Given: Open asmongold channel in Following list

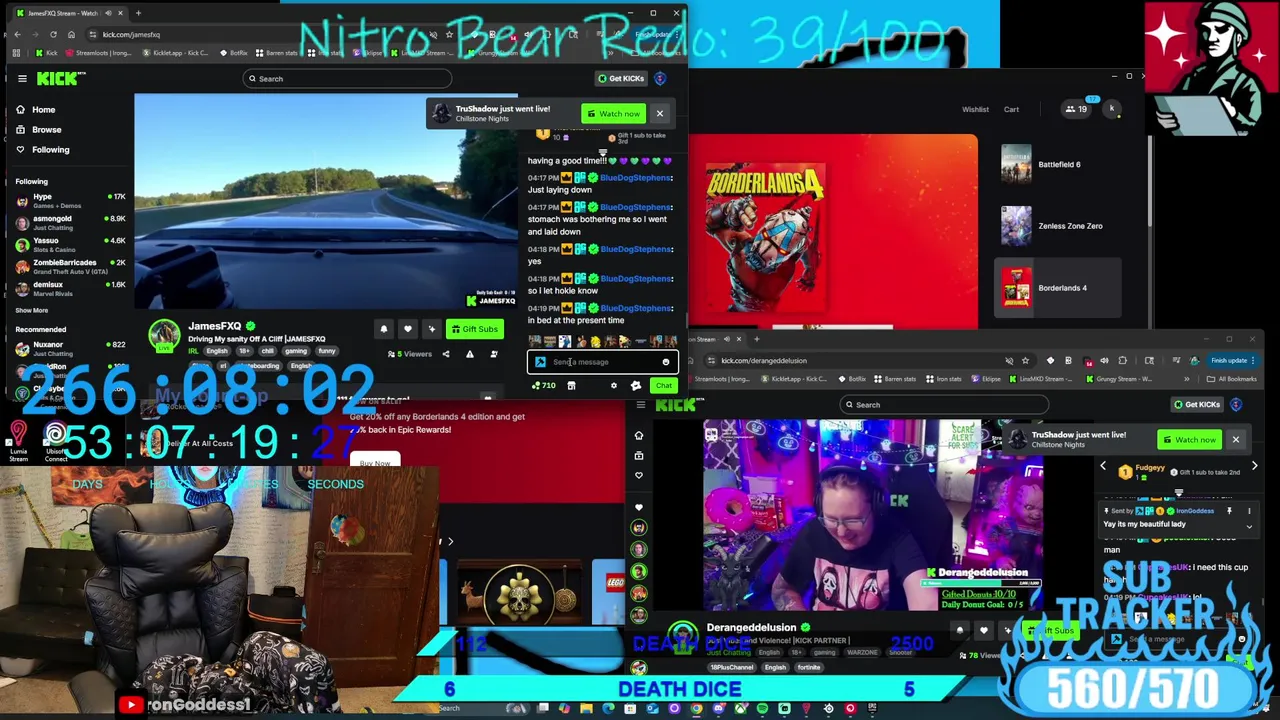Looking at the screenshot, I should point(70,222).
